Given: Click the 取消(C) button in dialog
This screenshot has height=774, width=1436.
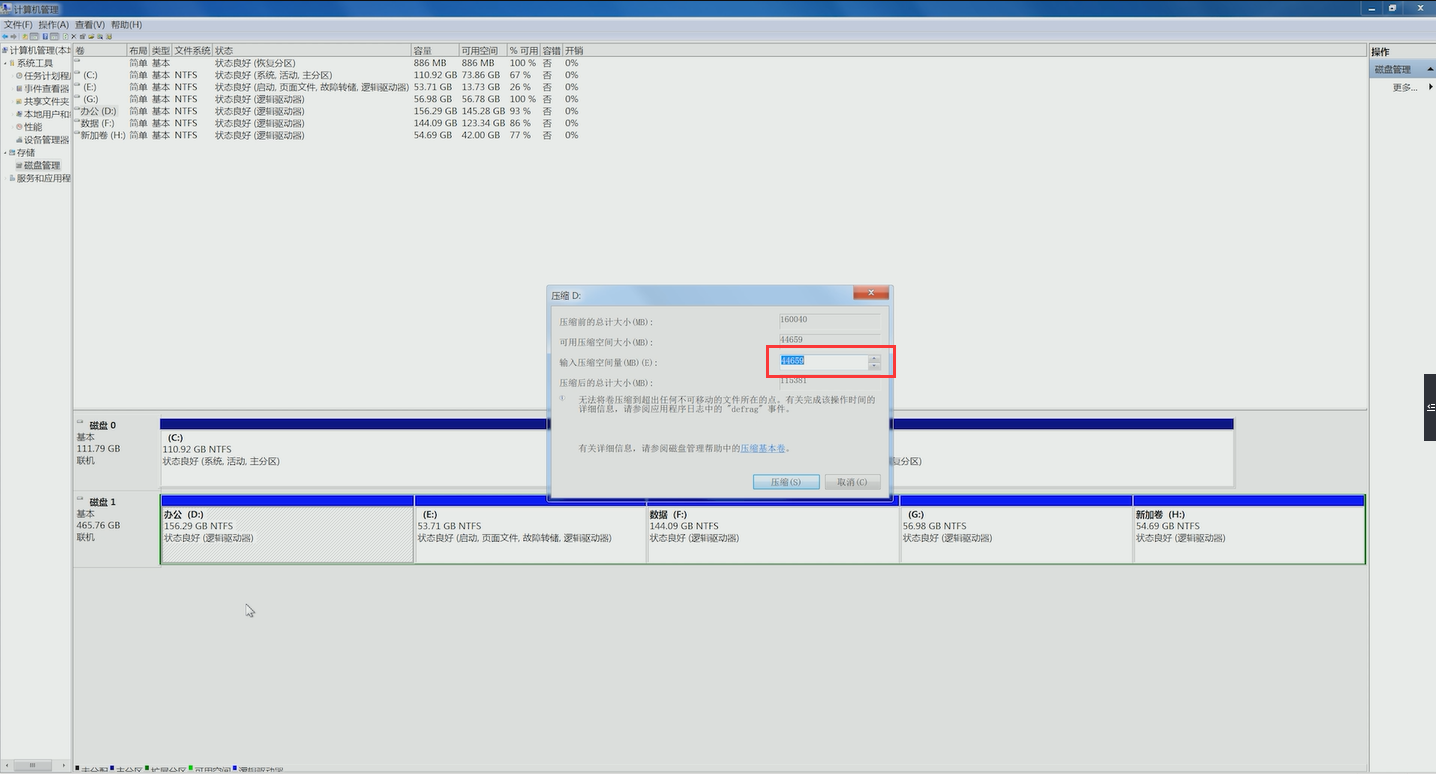Looking at the screenshot, I should click(x=853, y=482).
